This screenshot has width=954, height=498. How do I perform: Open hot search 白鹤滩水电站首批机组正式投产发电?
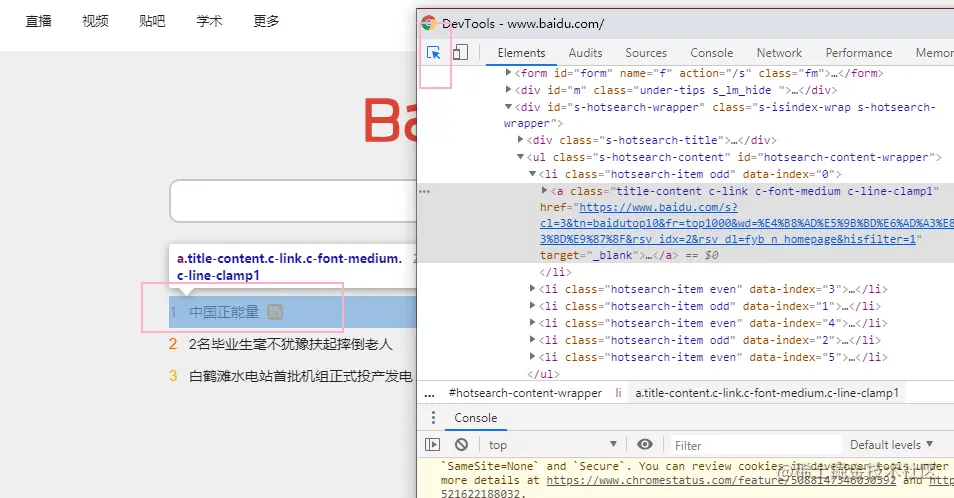301,376
